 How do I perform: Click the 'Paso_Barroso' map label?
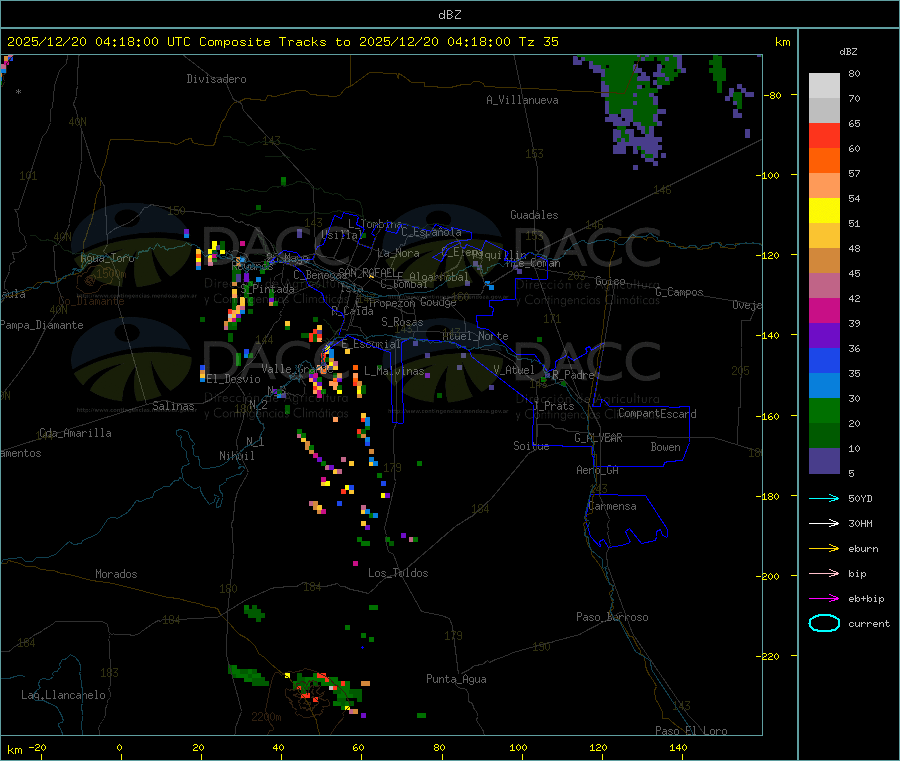(x=612, y=617)
